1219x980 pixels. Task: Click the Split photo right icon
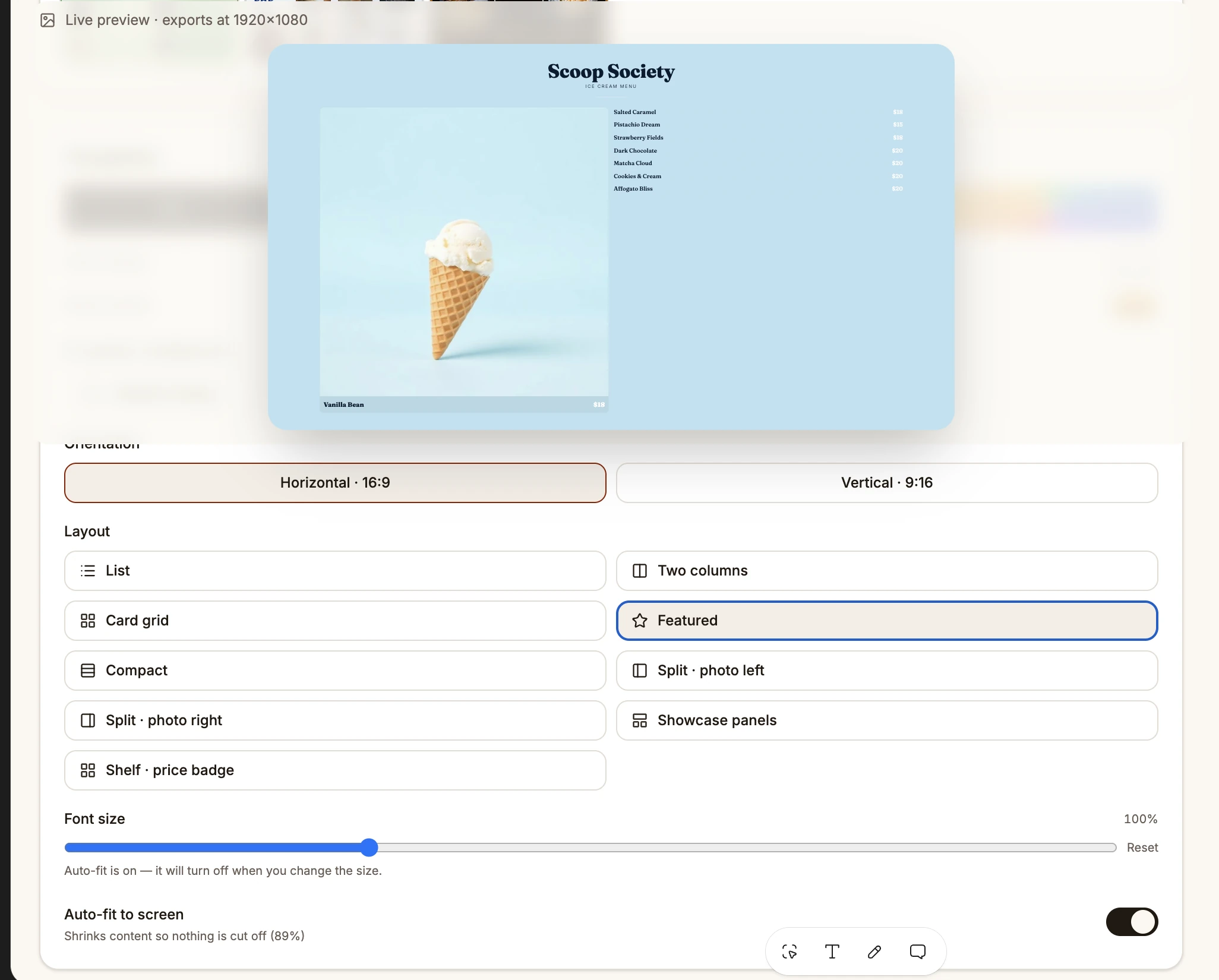click(x=88, y=720)
